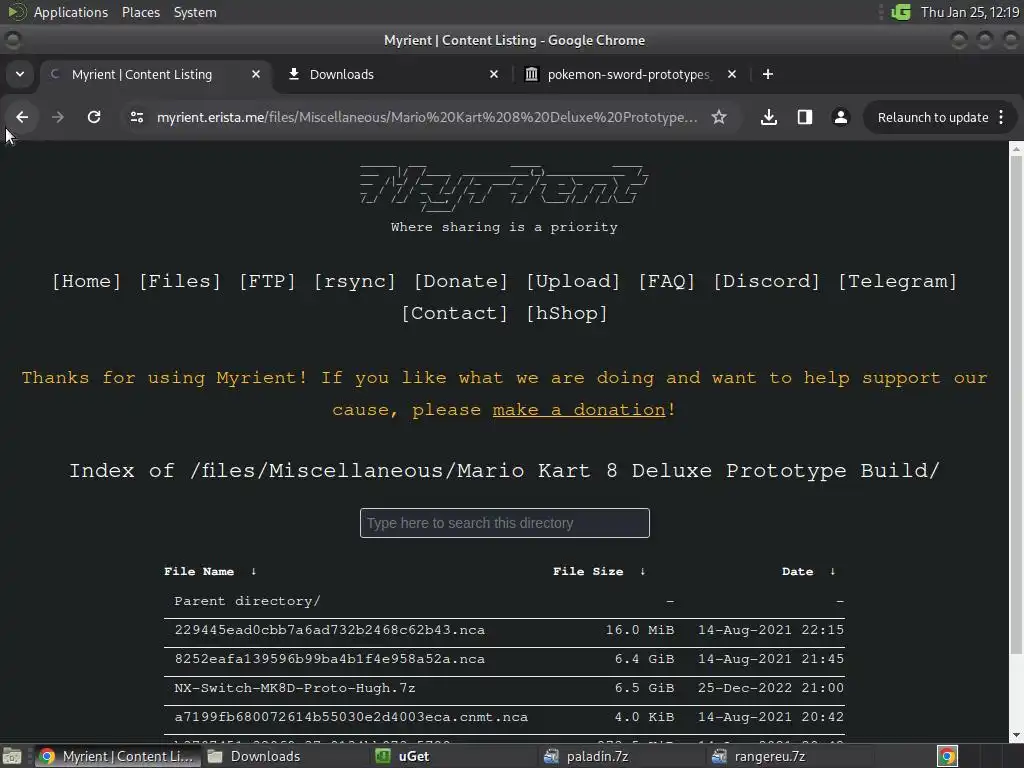This screenshot has height=768, width=1024.
Task: Open the Chrome downloads tray icon
Action: [x=769, y=117]
